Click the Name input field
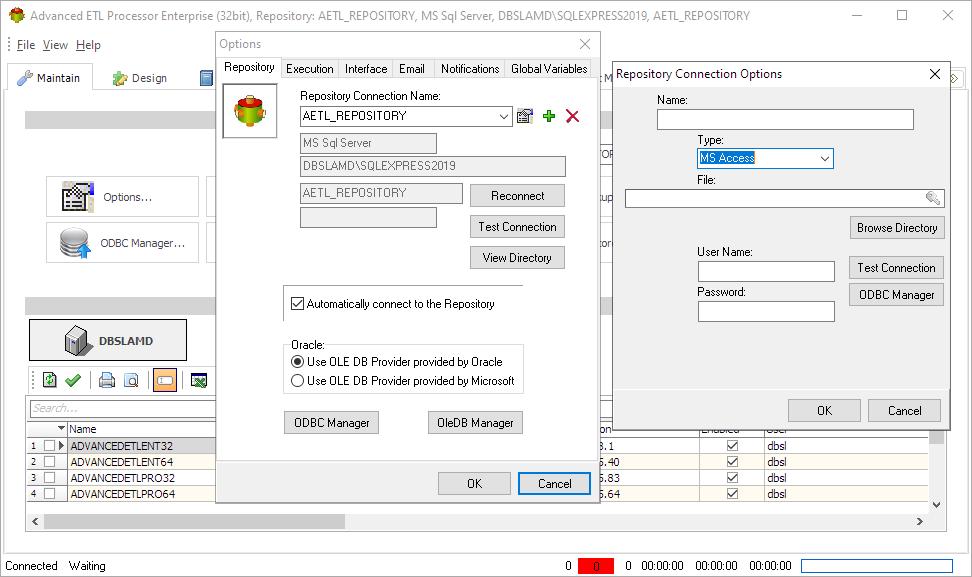972x577 pixels. point(785,119)
